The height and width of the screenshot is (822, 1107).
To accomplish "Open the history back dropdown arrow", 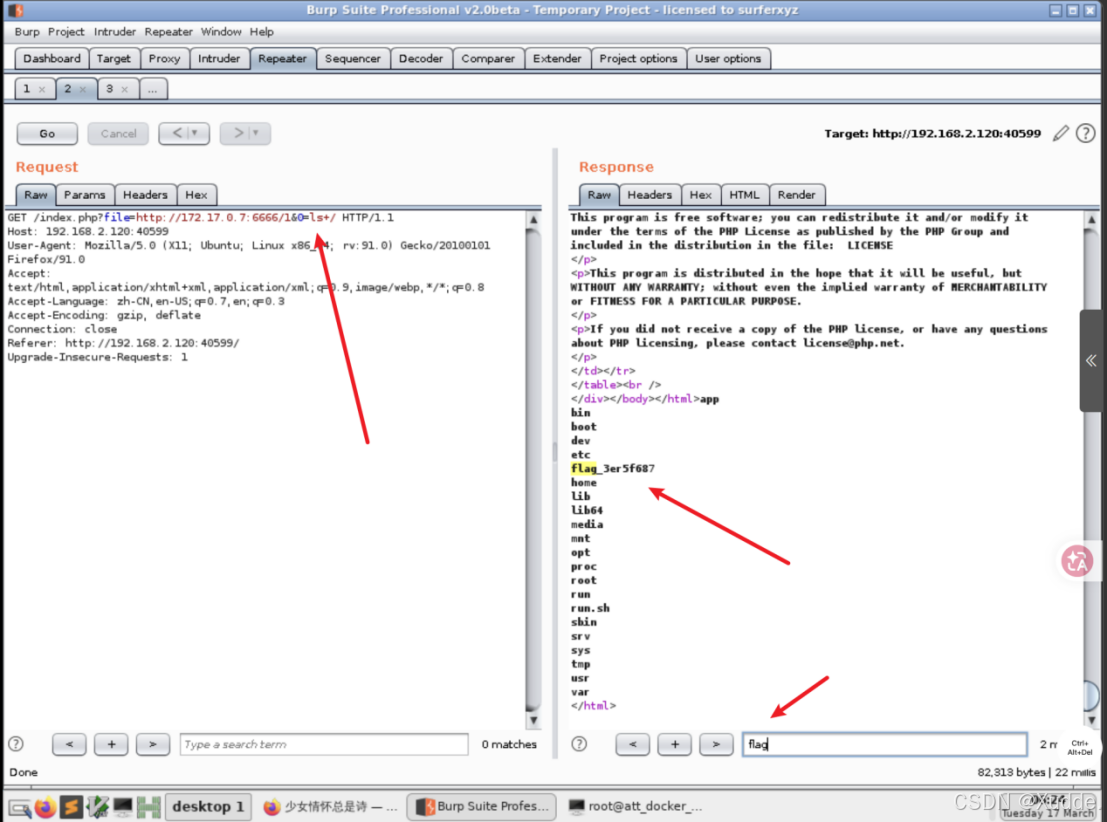I will point(195,133).
